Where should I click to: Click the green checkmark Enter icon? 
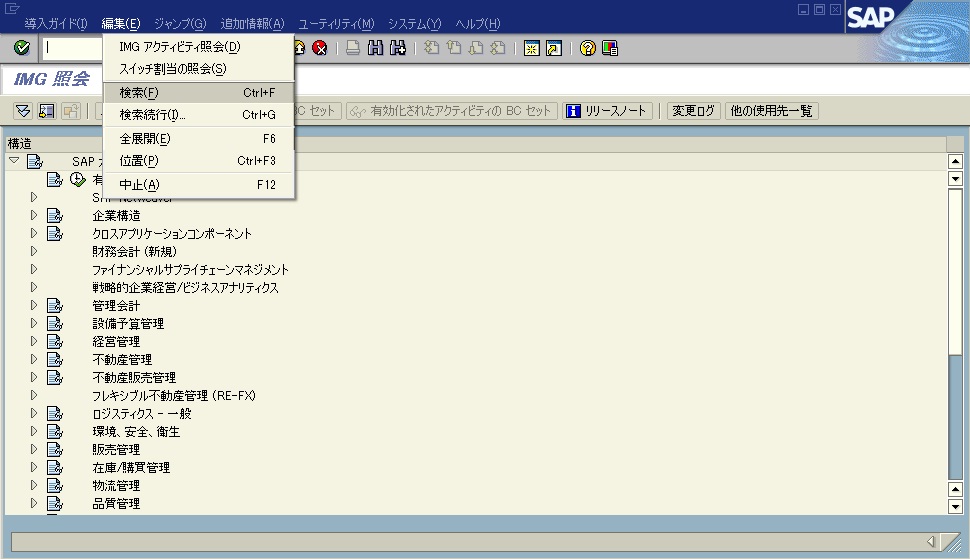point(22,48)
